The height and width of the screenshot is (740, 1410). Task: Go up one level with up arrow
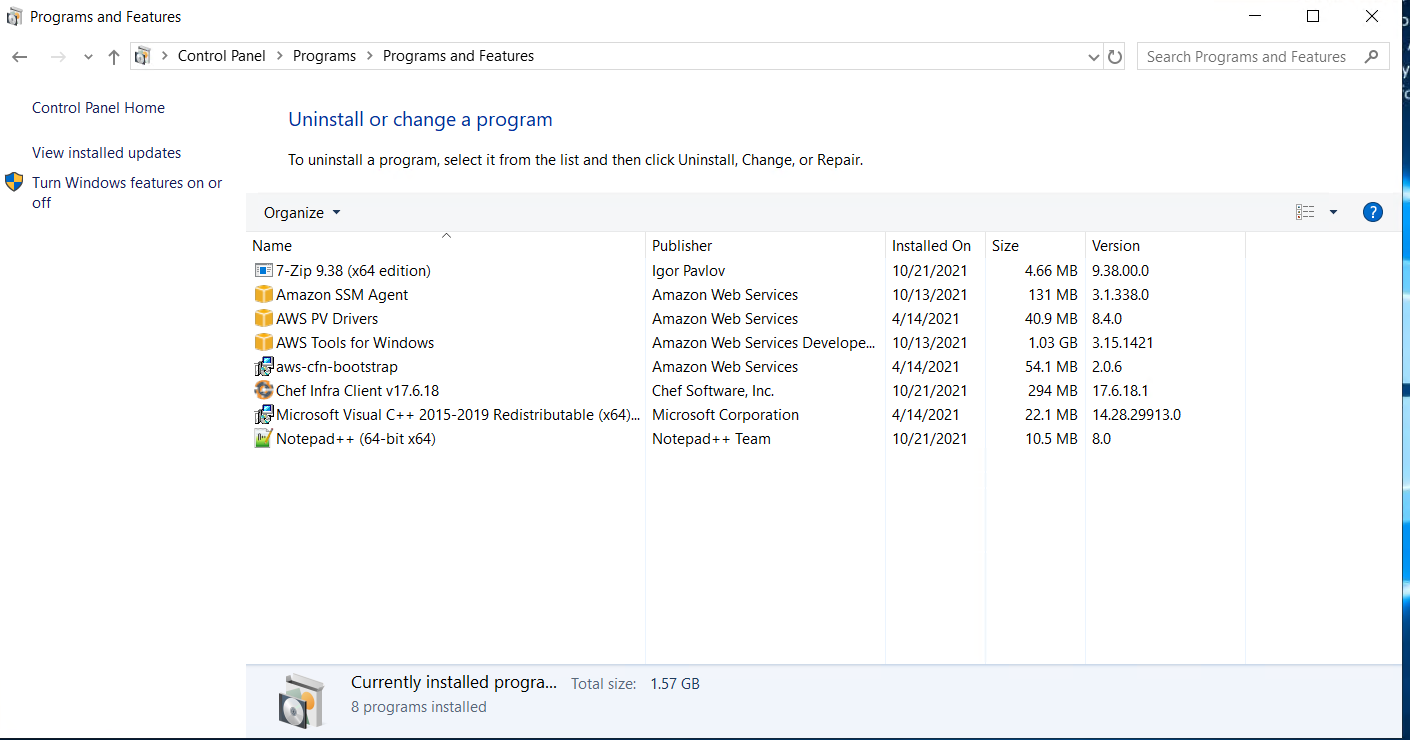pos(113,57)
